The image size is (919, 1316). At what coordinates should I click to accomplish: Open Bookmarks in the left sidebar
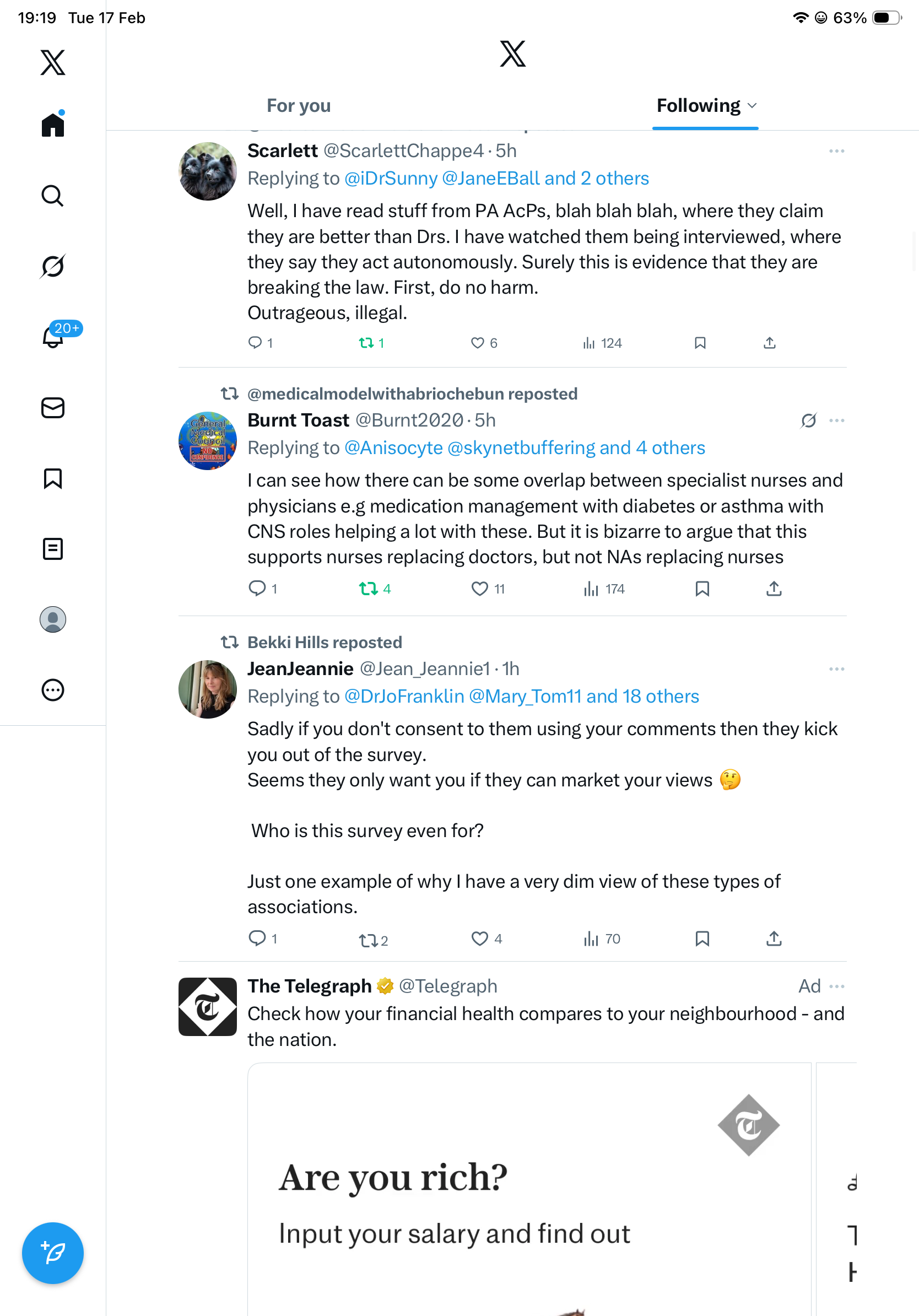[53, 478]
